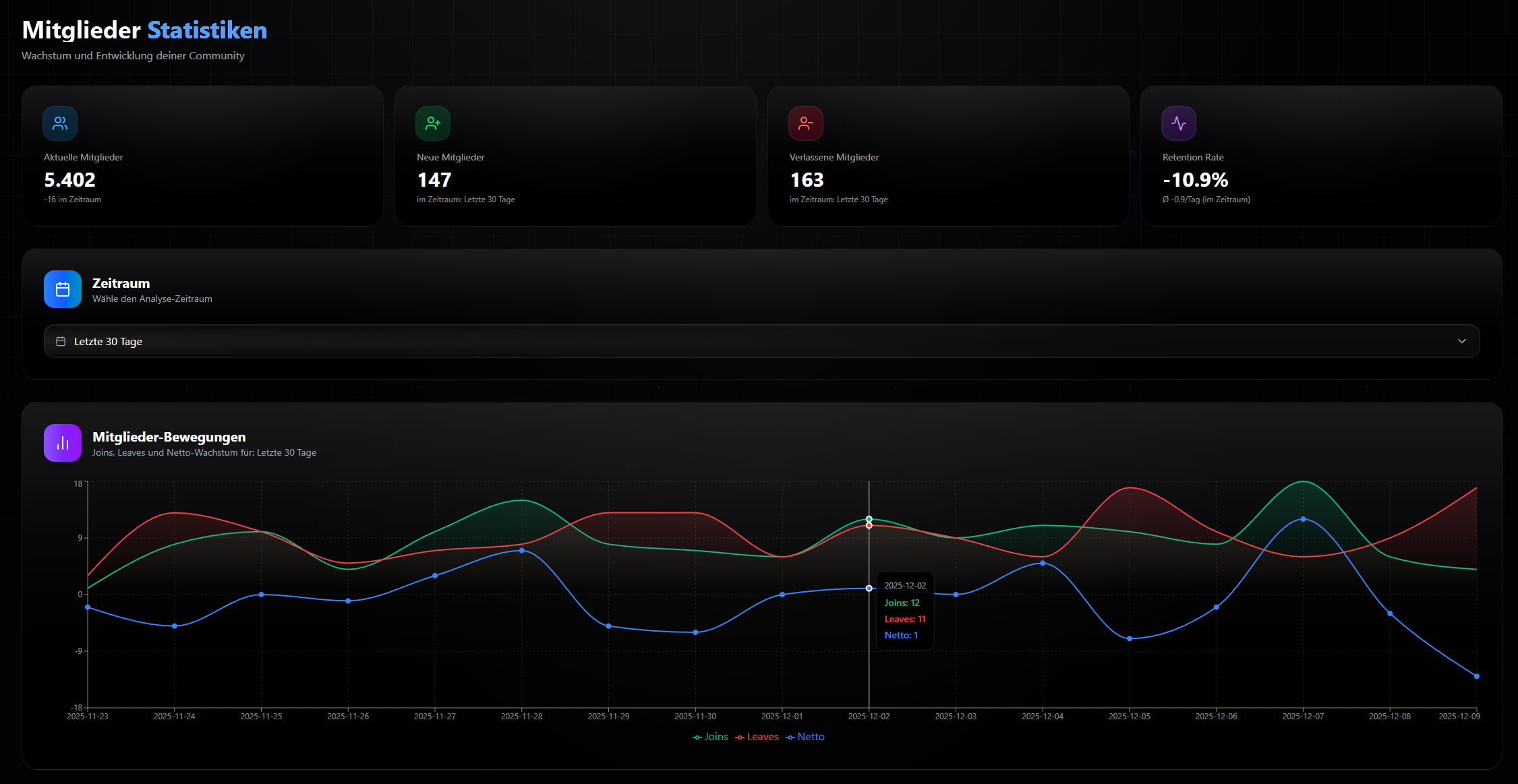This screenshot has width=1518, height=784.
Task: Toggle the Joins series in legend
Action: (x=711, y=737)
